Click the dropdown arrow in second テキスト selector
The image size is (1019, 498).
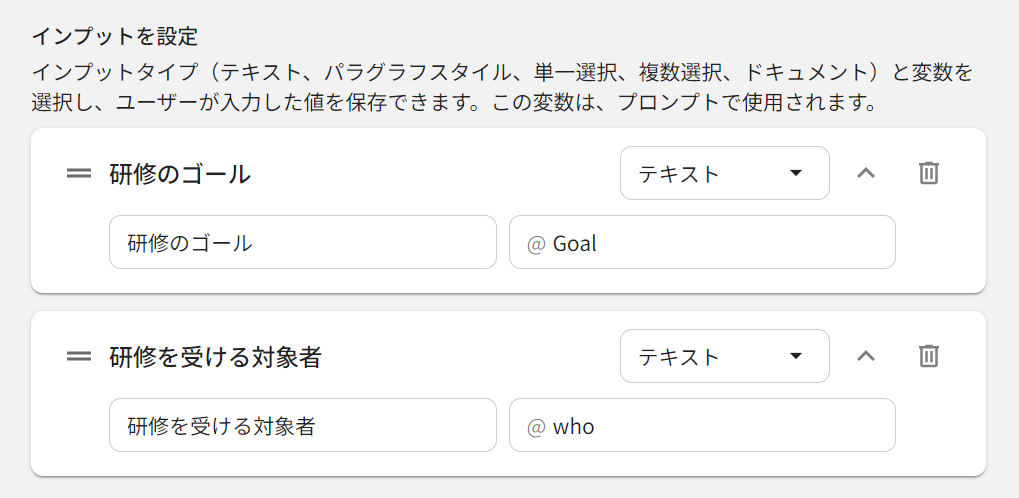click(x=796, y=356)
